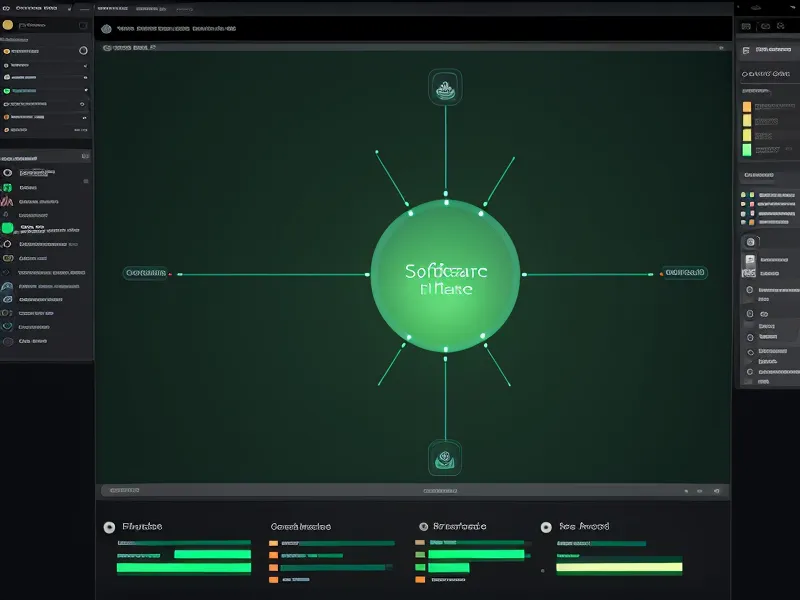Click the node icon at the bottom end of the vertical connector

tap(445, 458)
